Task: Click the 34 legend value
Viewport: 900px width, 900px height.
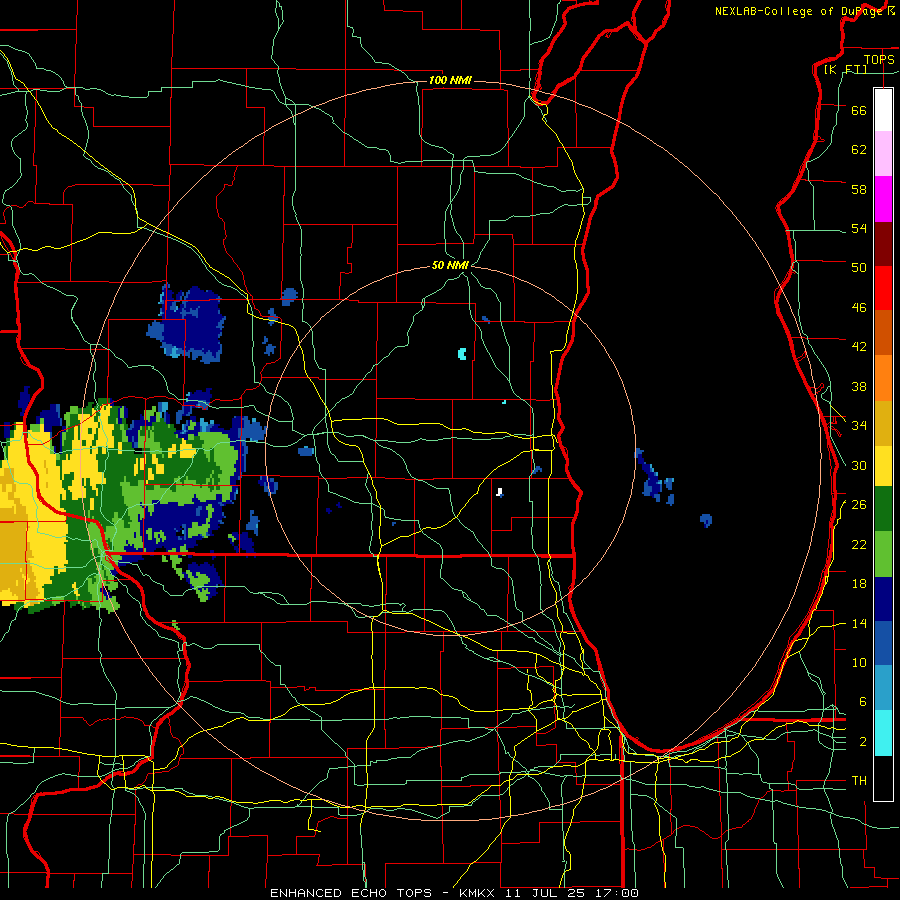Action: 859,425
